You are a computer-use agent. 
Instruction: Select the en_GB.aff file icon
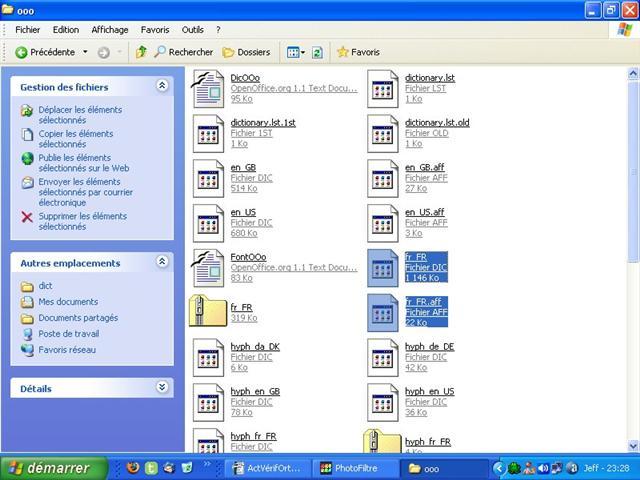click(382, 178)
